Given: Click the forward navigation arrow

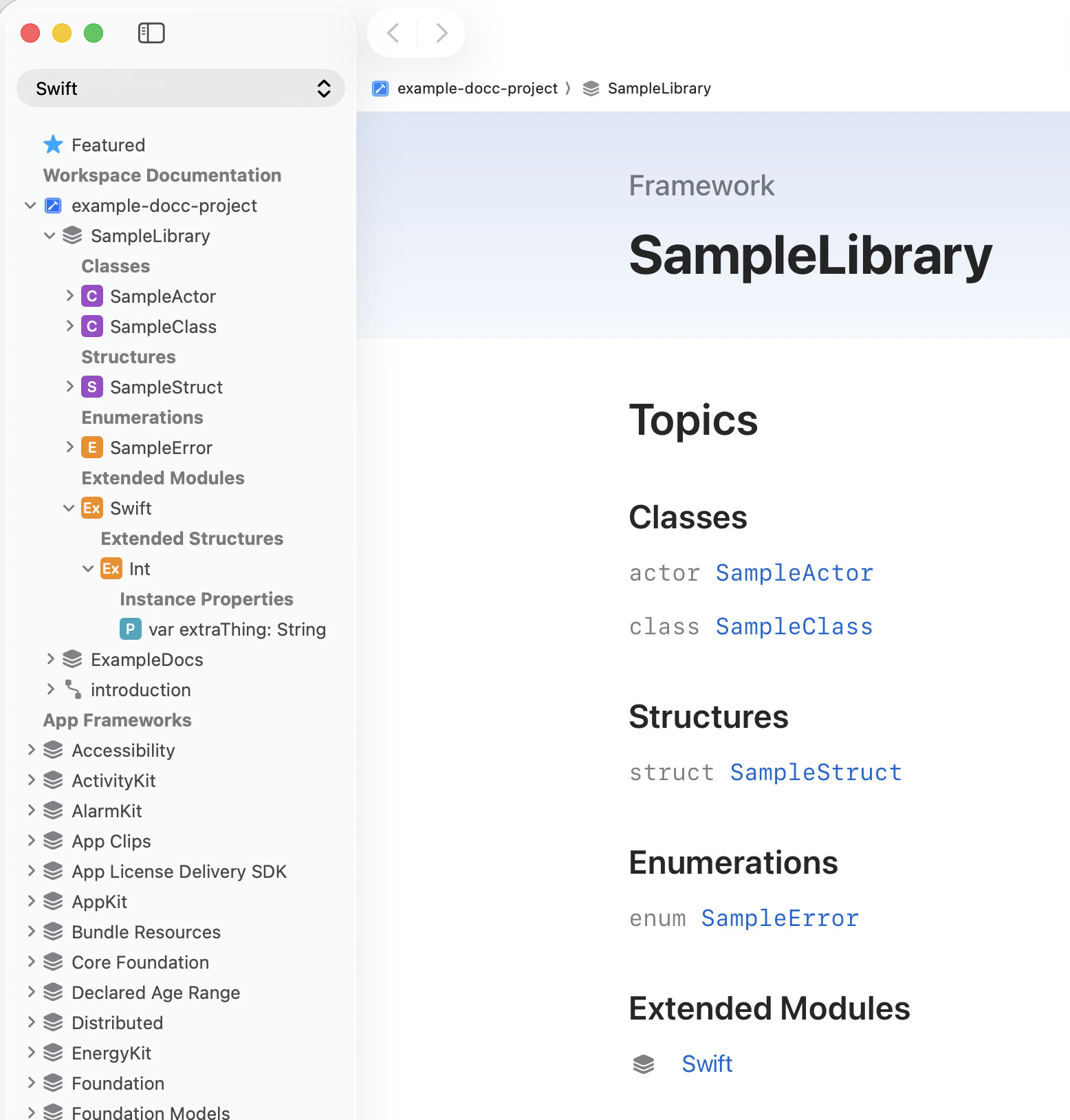Looking at the screenshot, I should coord(441,33).
